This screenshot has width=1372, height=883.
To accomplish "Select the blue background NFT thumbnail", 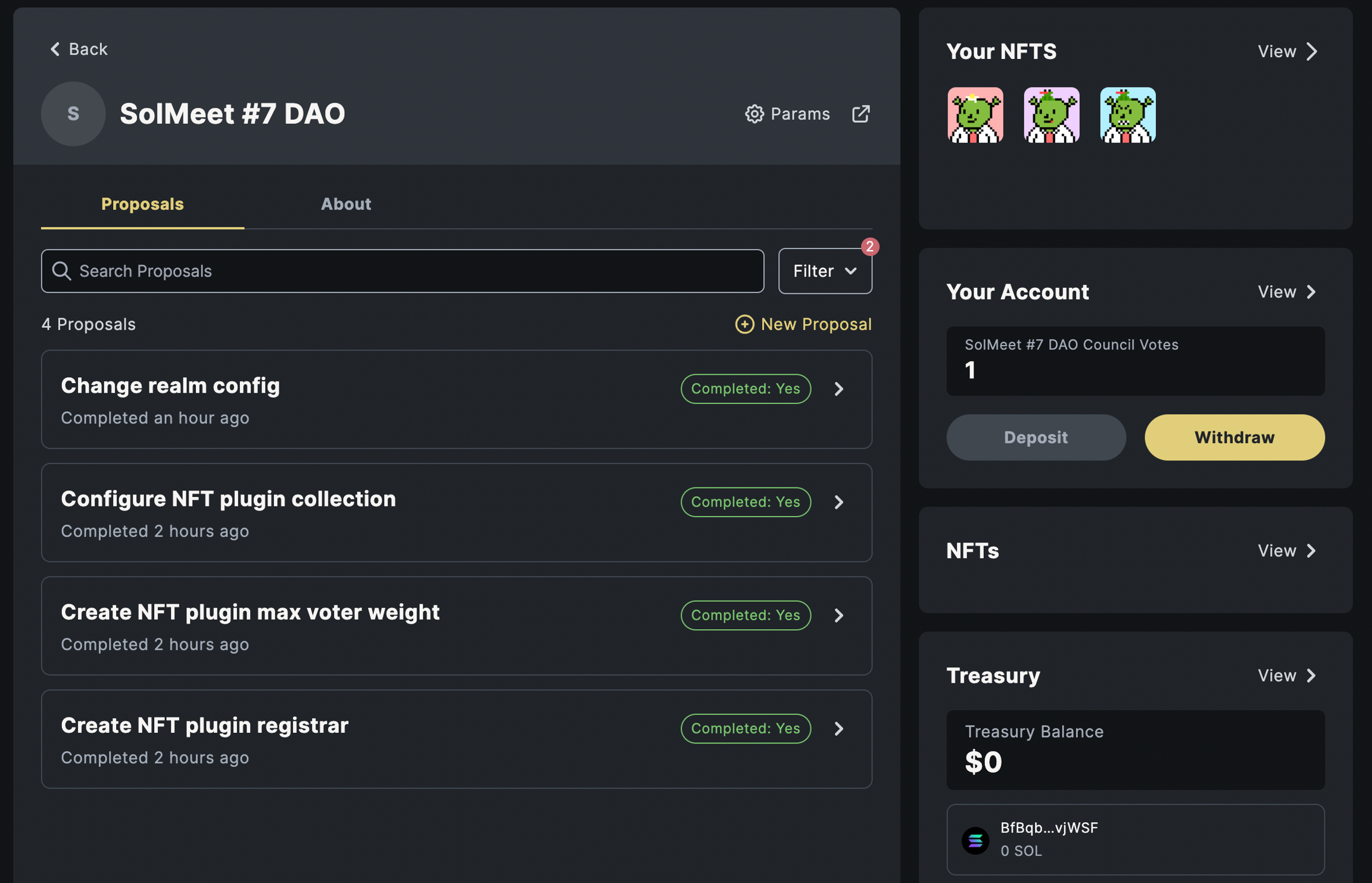I will (1127, 115).
